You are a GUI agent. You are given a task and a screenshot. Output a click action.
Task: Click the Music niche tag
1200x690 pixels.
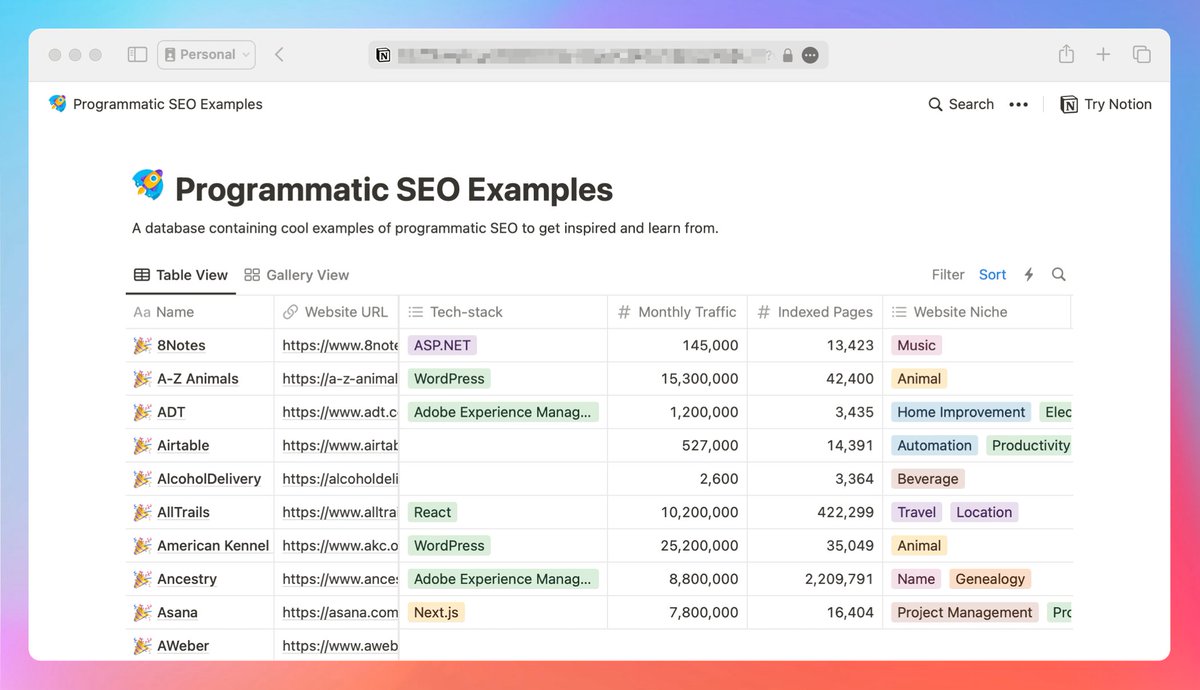click(916, 345)
